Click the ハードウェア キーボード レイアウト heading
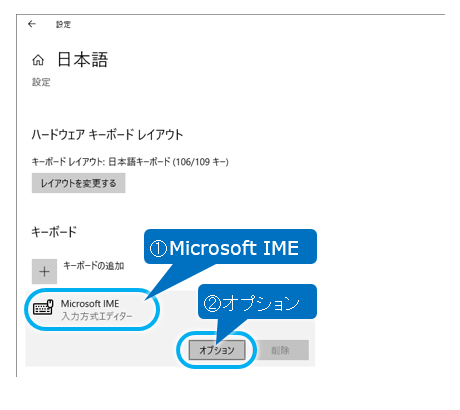Image resolution: width=460 pixels, height=410 pixels. pos(107,135)
